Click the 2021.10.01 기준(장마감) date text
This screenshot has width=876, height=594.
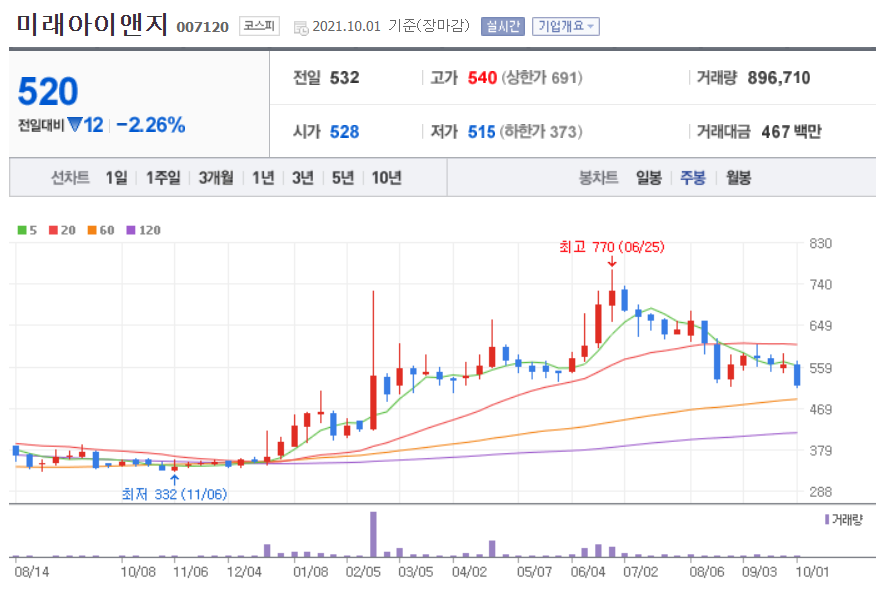click(391, 26)
